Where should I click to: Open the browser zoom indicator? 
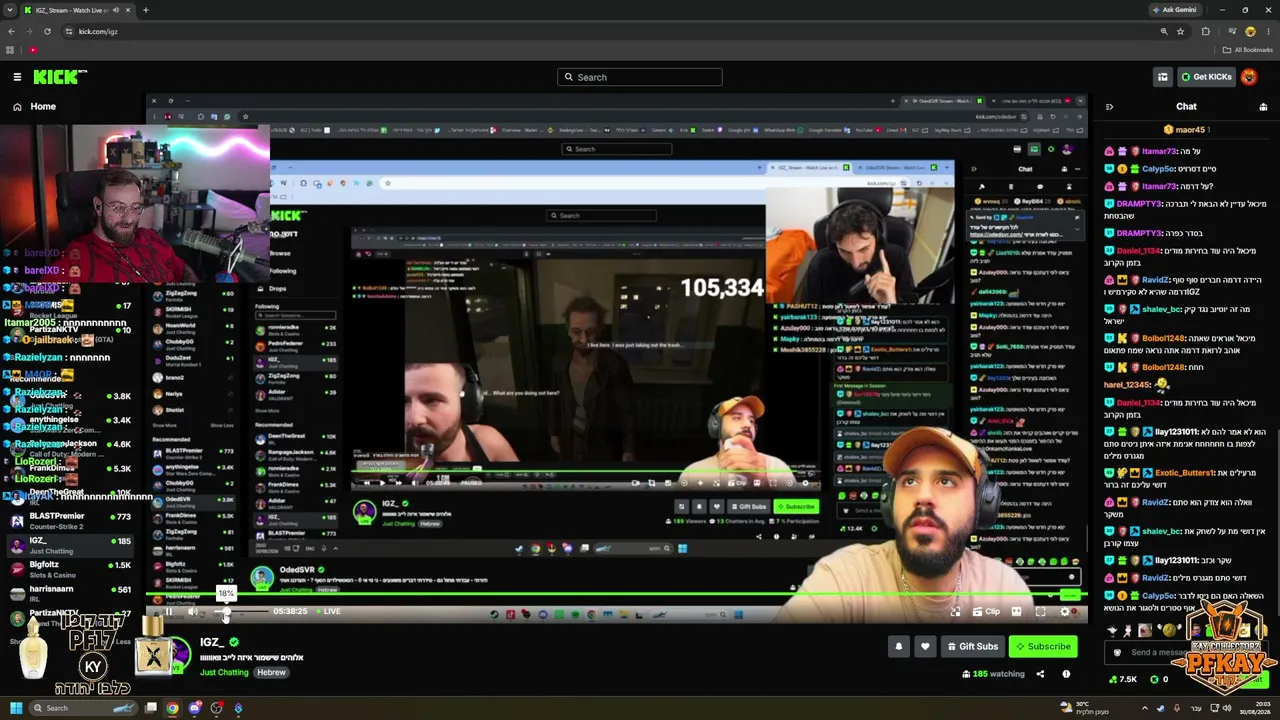click(x=1163, y=31)
